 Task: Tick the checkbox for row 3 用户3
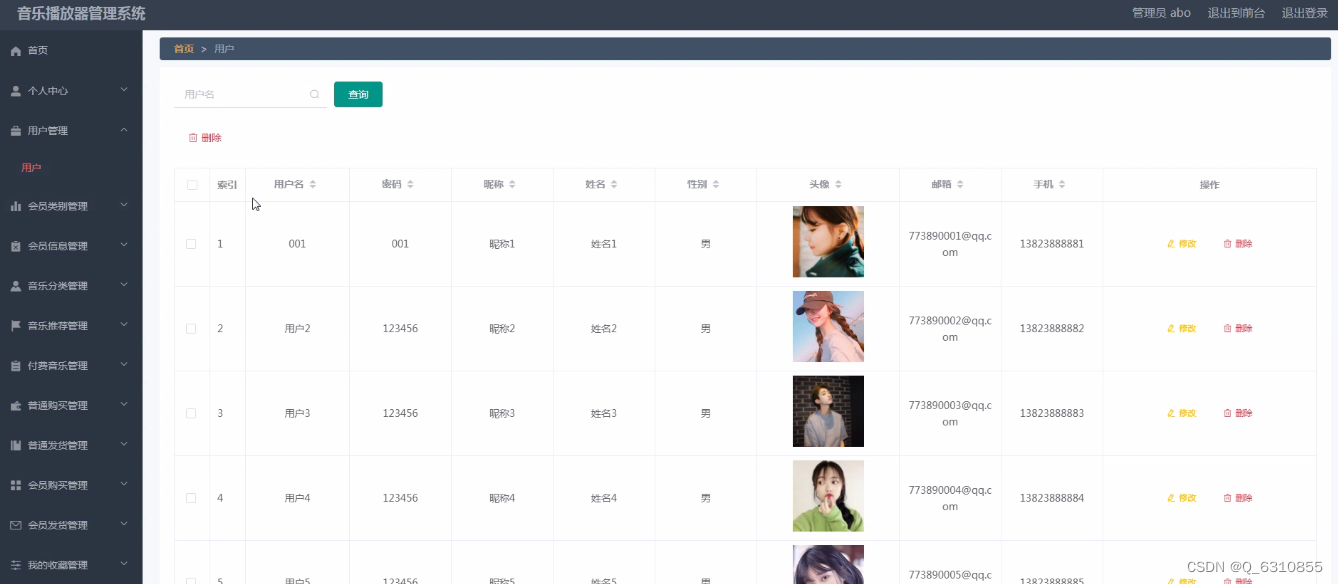192,413
